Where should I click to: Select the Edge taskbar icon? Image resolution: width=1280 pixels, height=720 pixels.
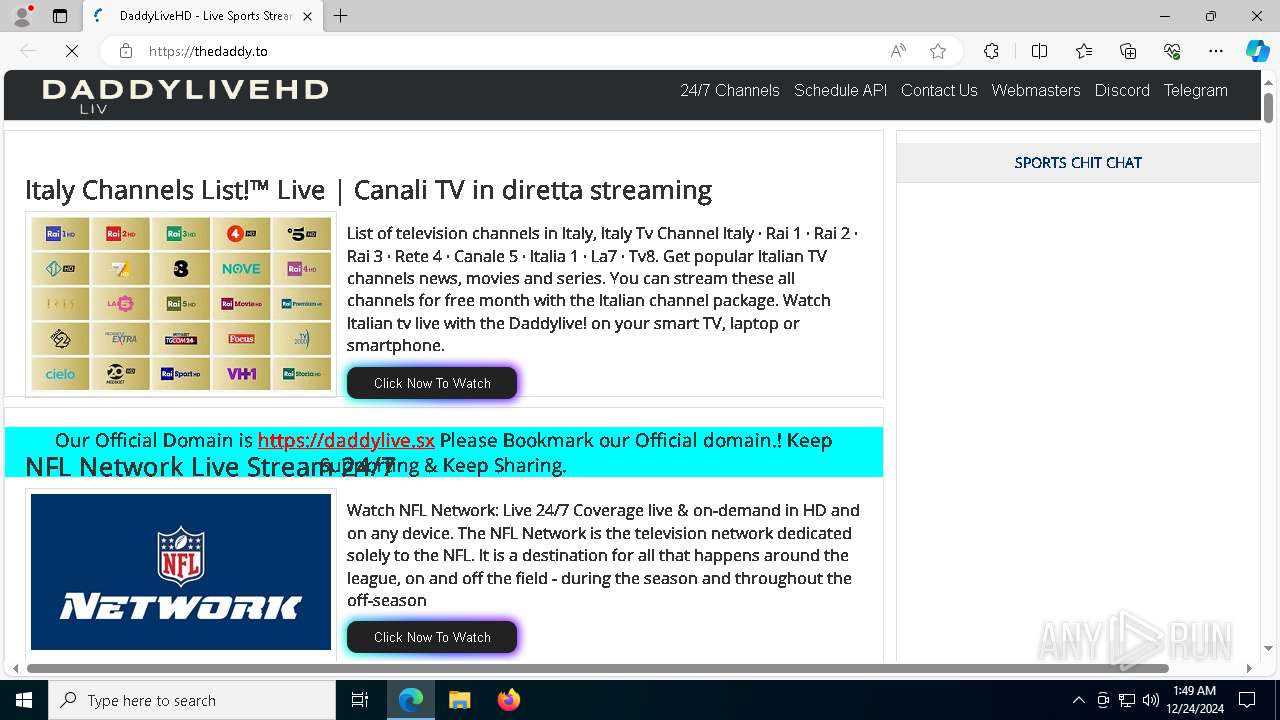411,700
